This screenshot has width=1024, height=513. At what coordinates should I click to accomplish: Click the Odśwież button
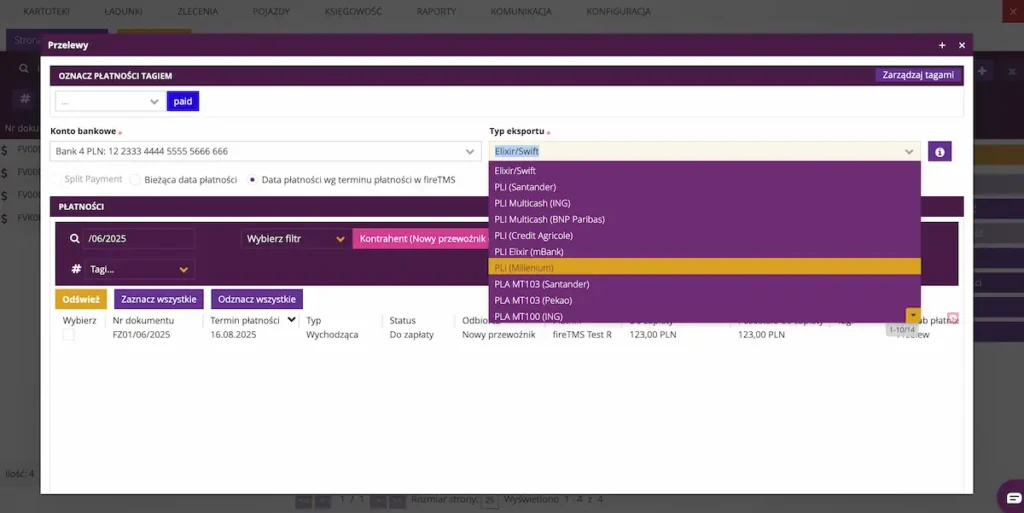click(81, 299)
